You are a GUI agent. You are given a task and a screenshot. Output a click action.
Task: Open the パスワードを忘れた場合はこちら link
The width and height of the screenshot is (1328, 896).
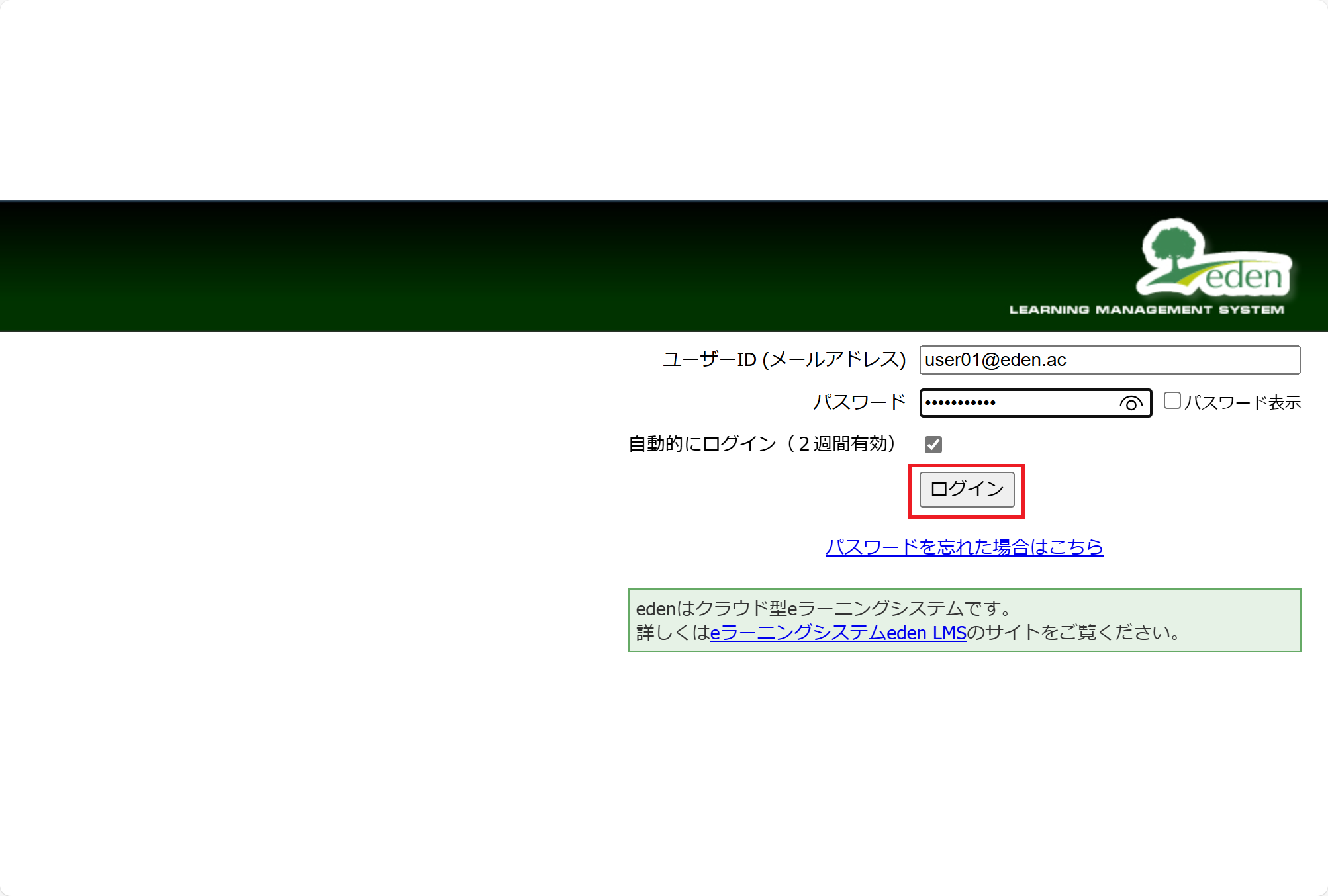pos(964,547)
